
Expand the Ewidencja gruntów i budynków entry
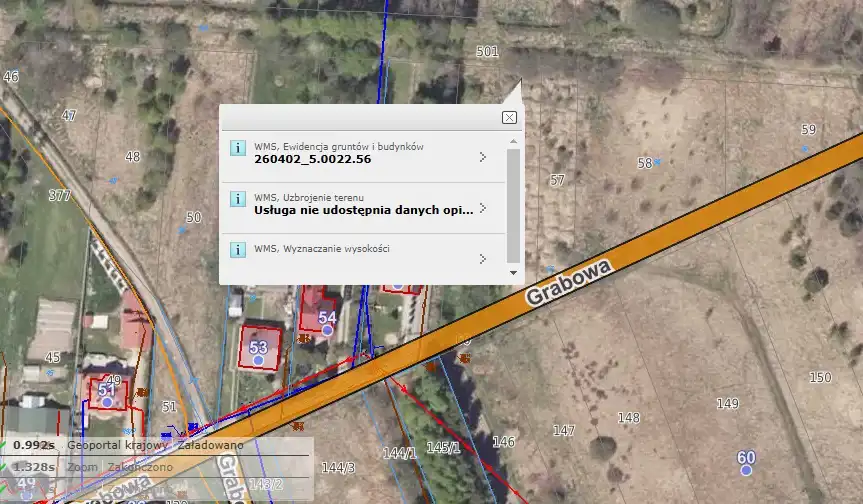(x=483, y=157)
